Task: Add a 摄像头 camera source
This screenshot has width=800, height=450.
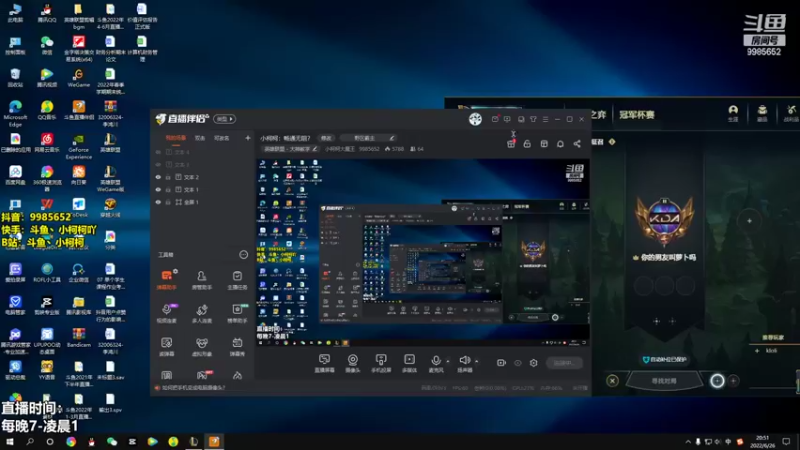Action: pyautogui.click(x=353, y=363)
